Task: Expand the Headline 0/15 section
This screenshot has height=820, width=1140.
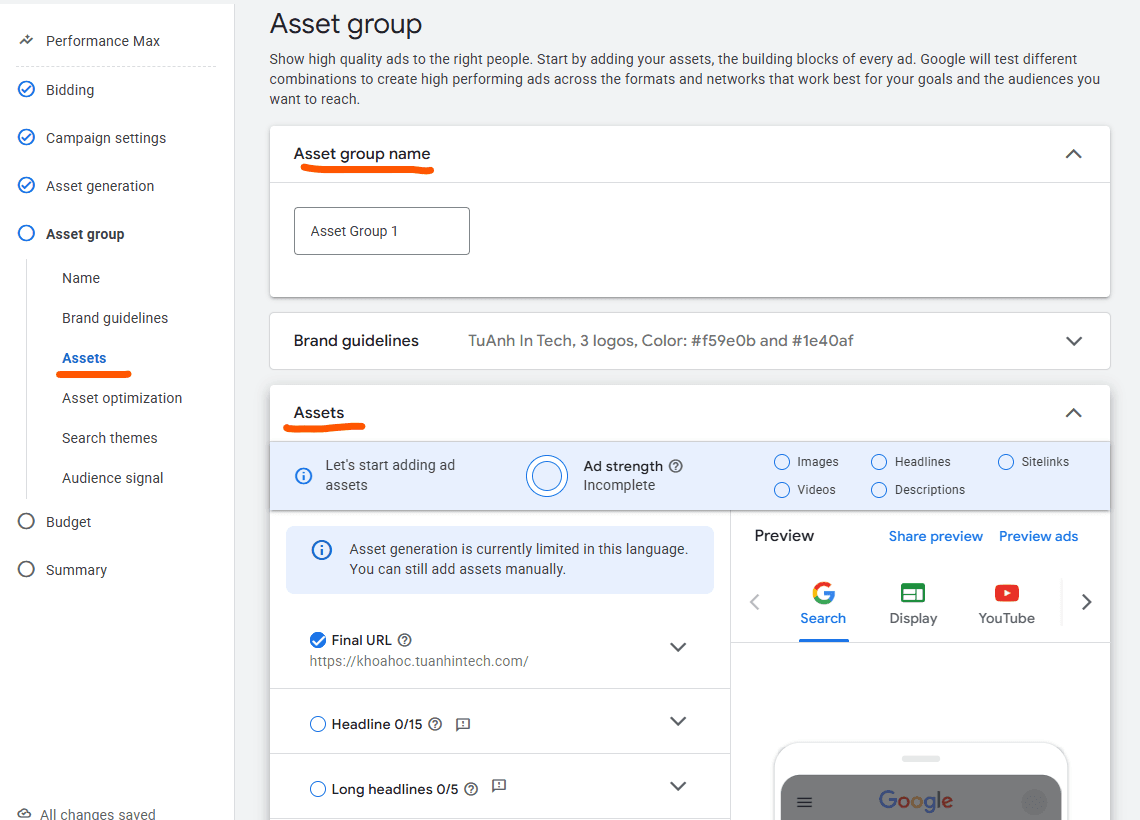Action: click(678, 721)
